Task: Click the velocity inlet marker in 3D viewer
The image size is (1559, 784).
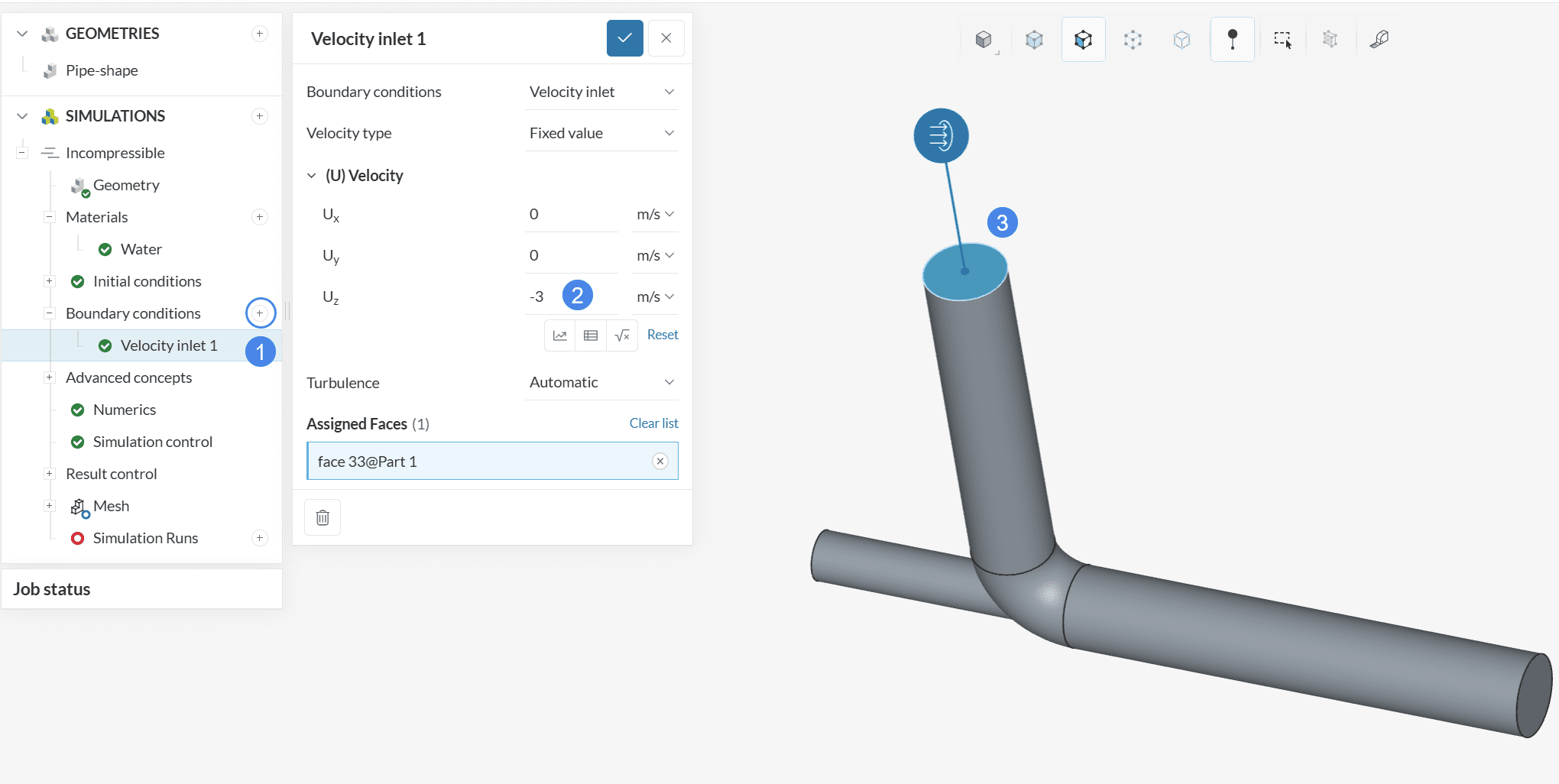Action: pos(941,136)
